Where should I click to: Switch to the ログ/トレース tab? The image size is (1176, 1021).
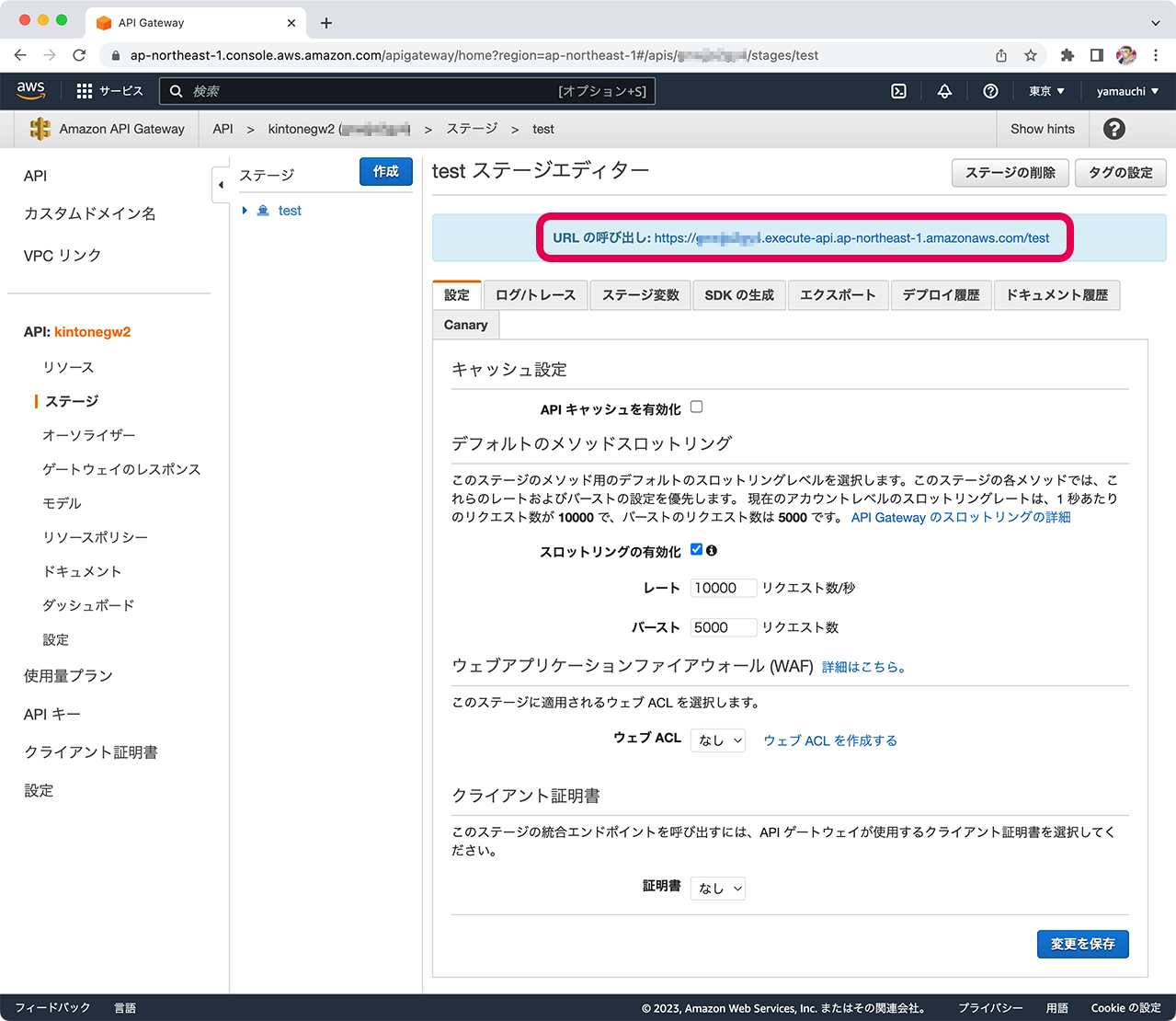click(x=536, y=295)
